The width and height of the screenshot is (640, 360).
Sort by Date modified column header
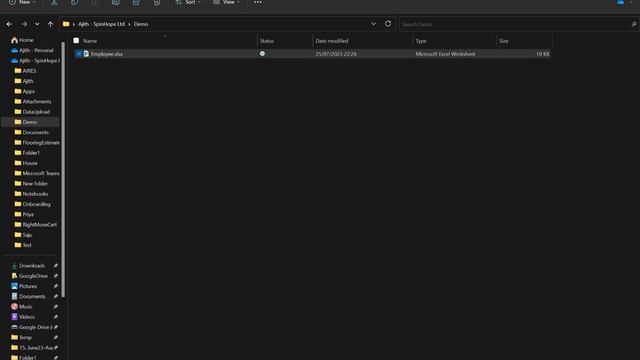click(331, 41)
